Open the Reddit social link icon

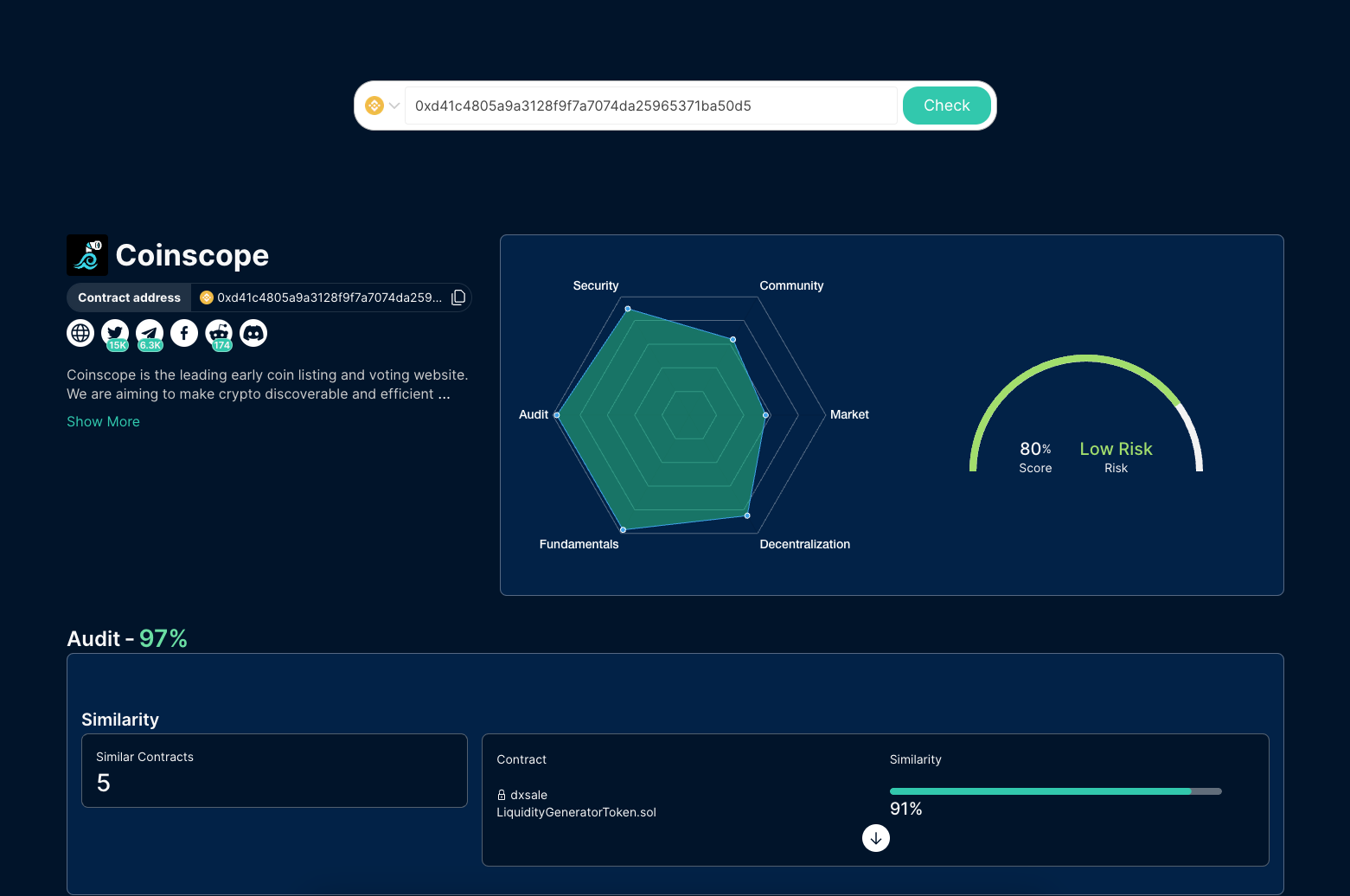pyautogui.click(x=219, y=333)
